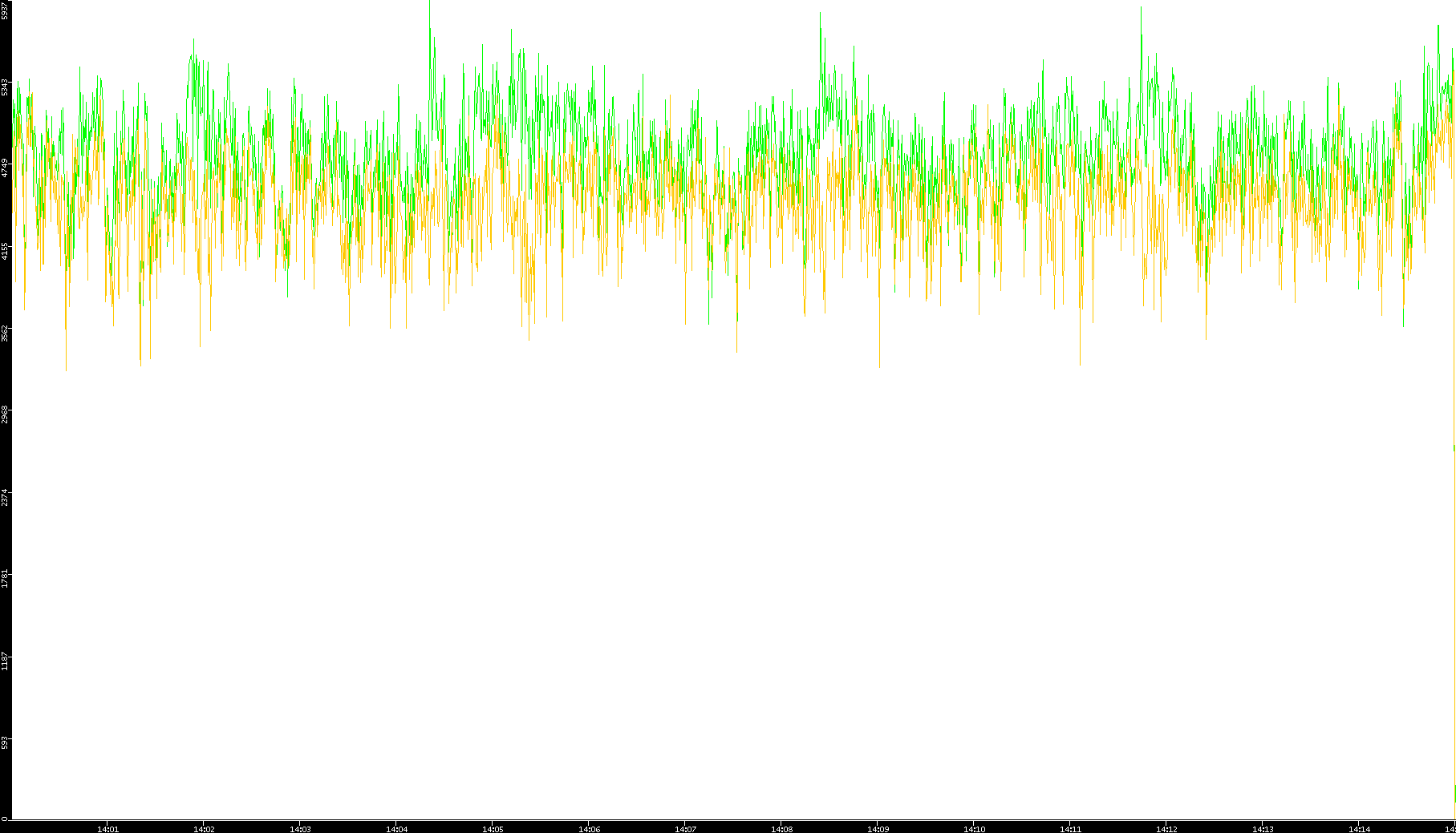Click the 2968 tick label on the y-axis
This screenshot has width=1456, height=833.
coord(5,414)
